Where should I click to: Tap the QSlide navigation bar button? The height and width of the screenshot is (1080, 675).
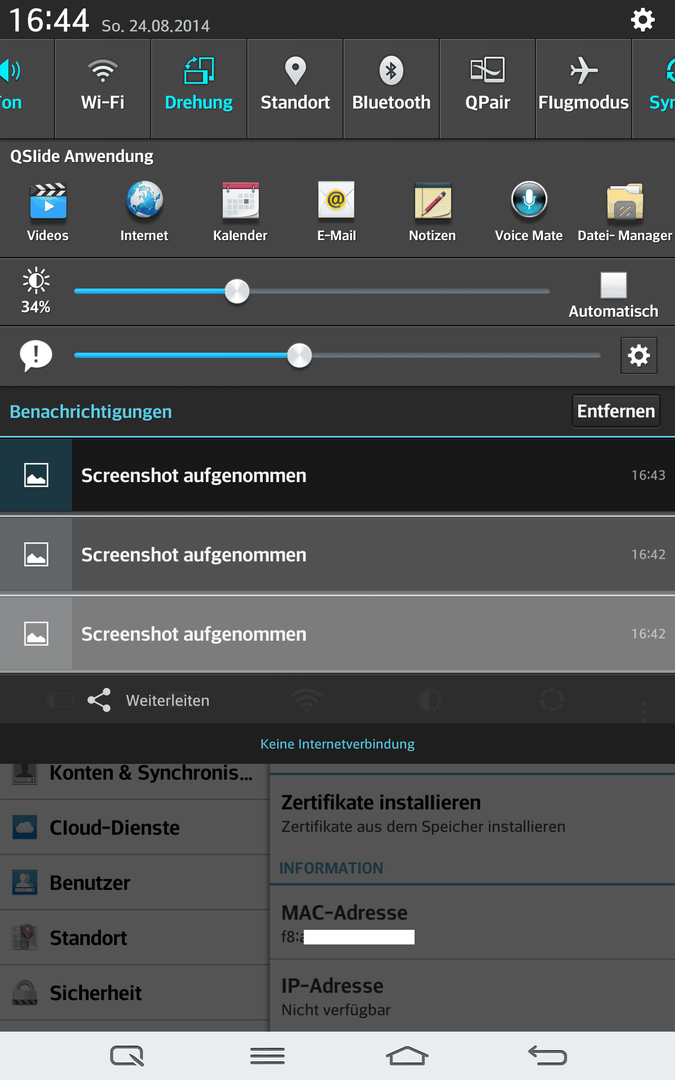point(127,1055)
